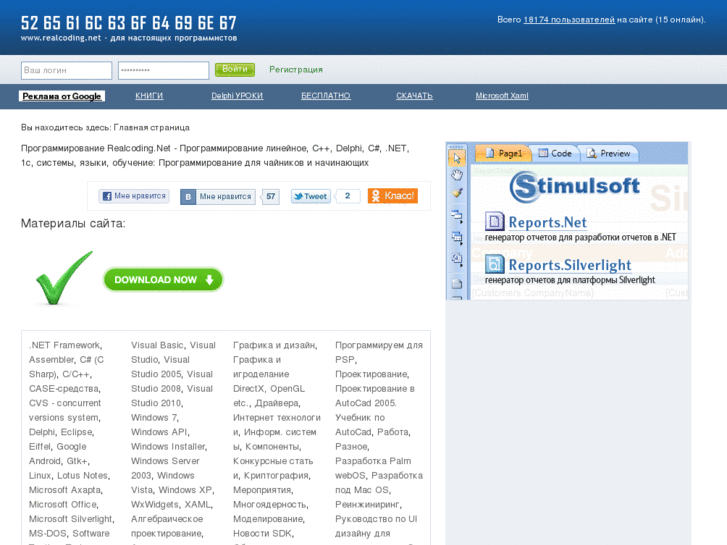Open the "Microsoft Xaml" menu link
The width and height of the screenshot is (727, 545).
click(502, 96)
